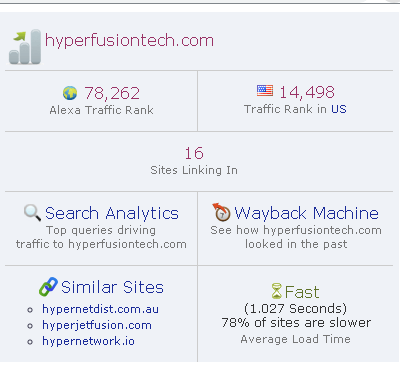Open the Wayback Machine link
Screen dimensions: 400x369
tap(306, 213)
